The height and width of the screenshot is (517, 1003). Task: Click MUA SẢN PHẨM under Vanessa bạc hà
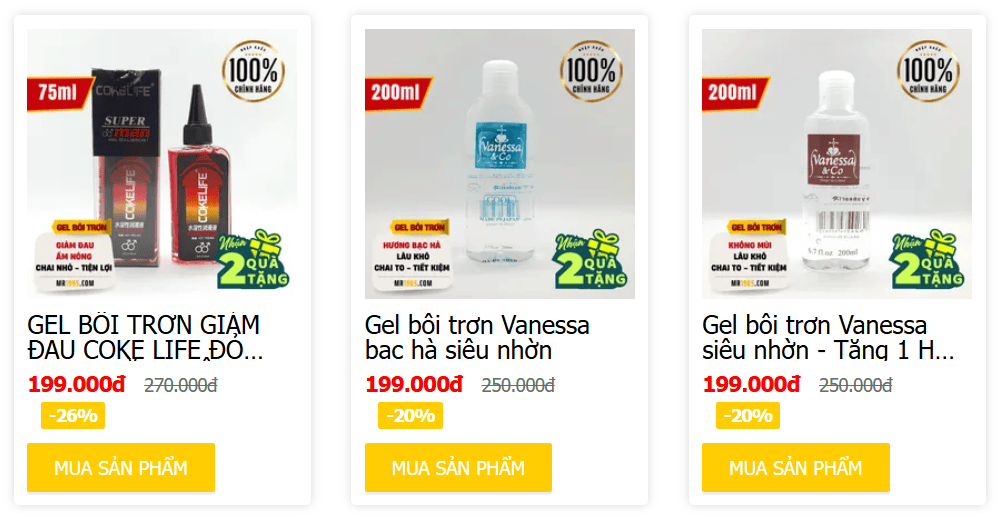pos(458,468)
